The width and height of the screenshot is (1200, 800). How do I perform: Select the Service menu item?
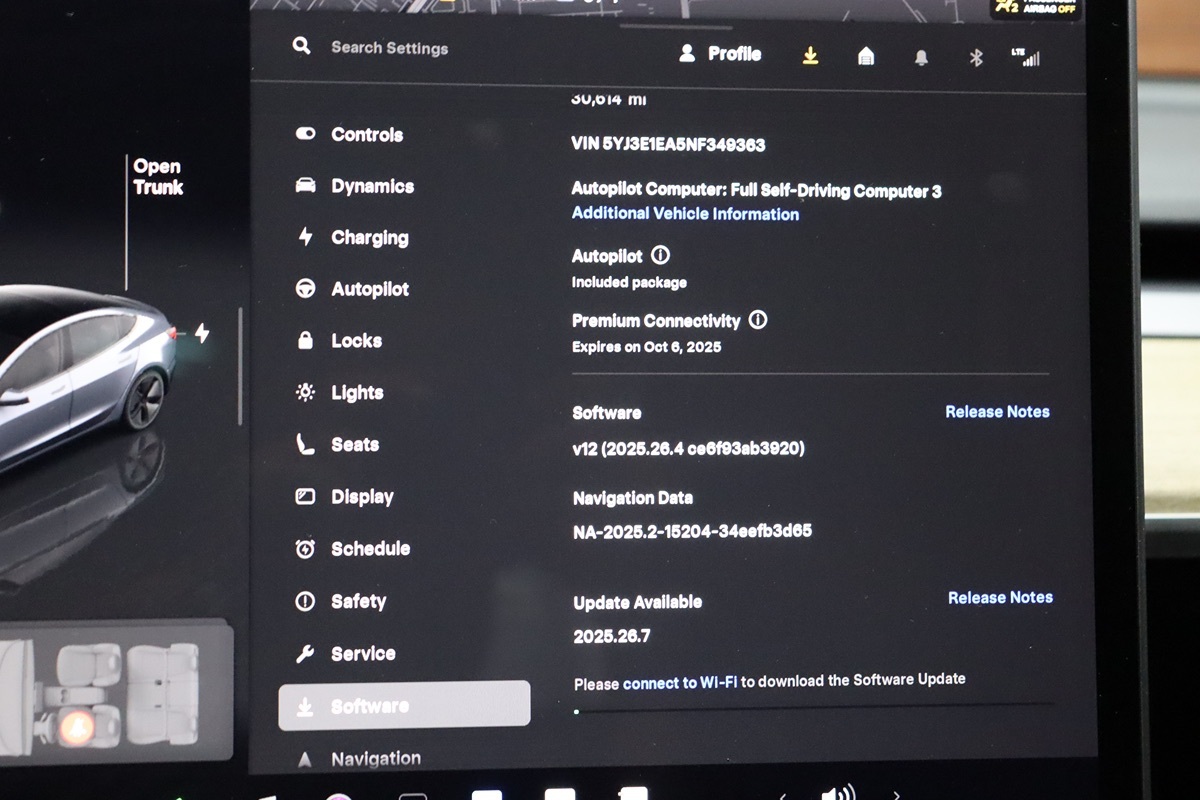tap(362, 654)
